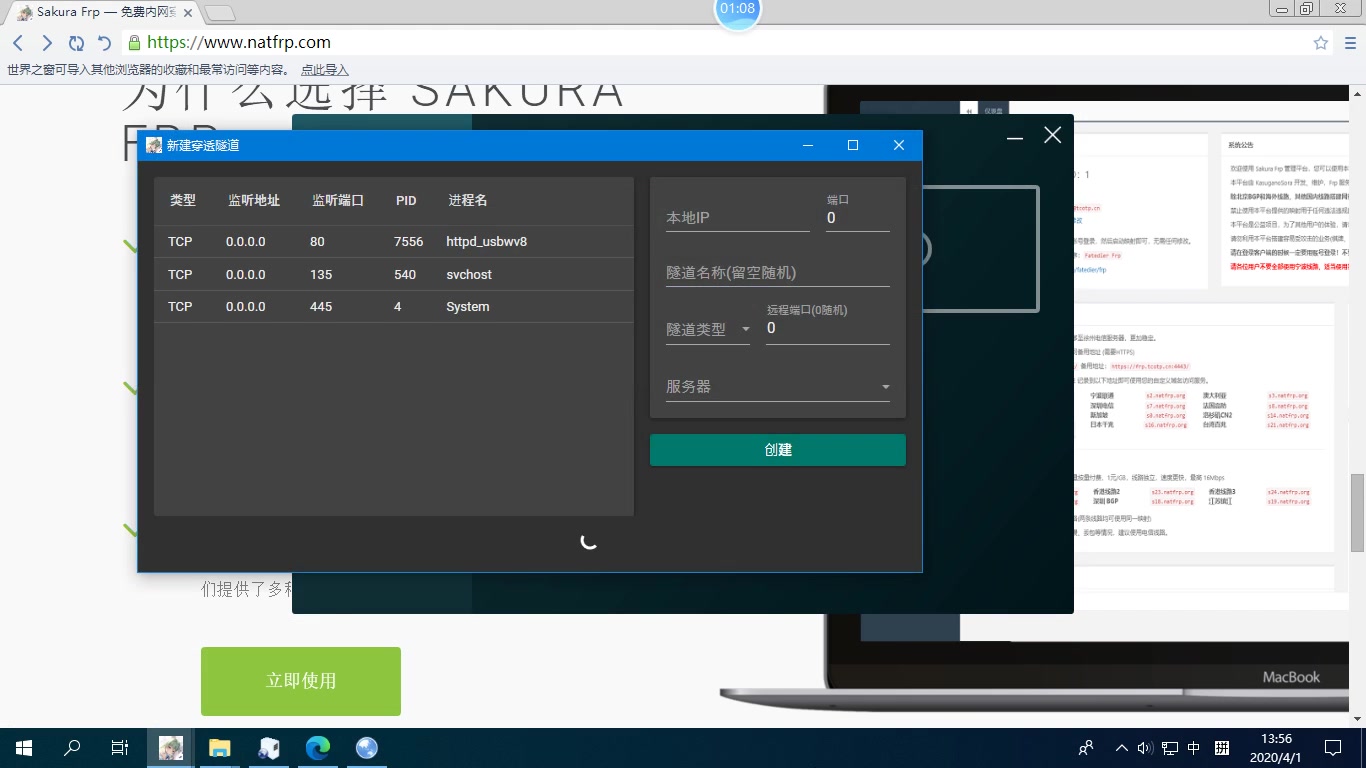Click the taskbar icon left of Edge
1366x768 pixels.
click(x=268, y=748)
